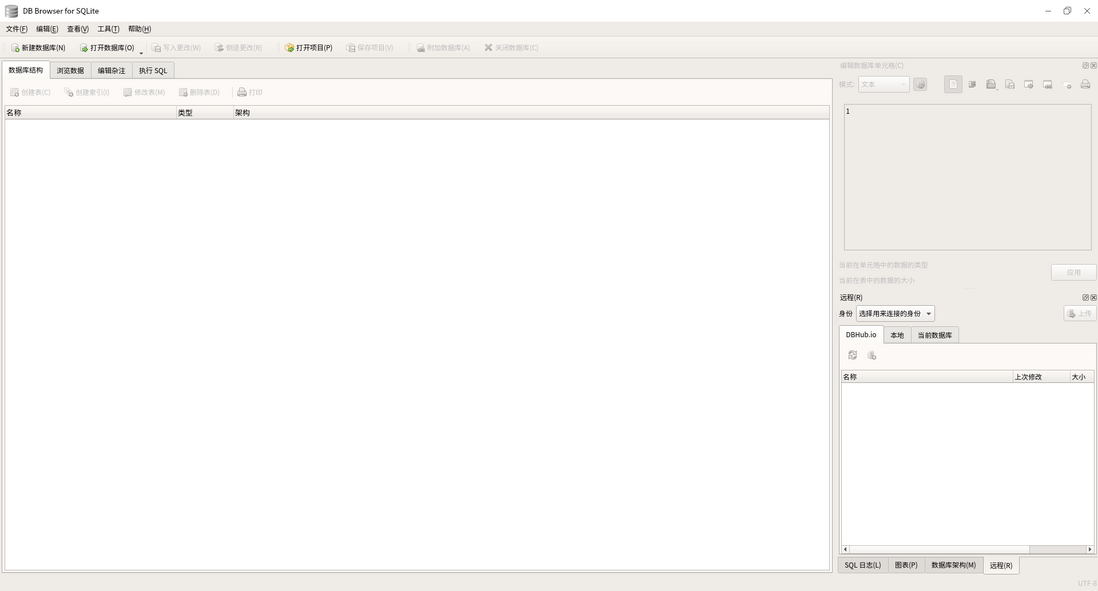The image size is (1098, 591).
Task: Click the Create Table (创建表) button
Action: [x=30, y=92]
